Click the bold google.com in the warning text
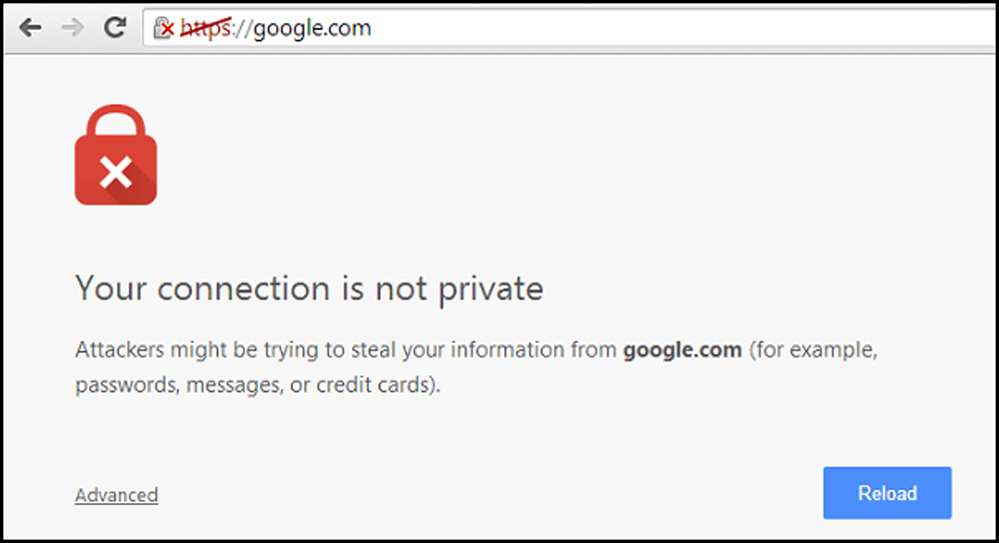The image size is (999, 543). click(682, 350)
